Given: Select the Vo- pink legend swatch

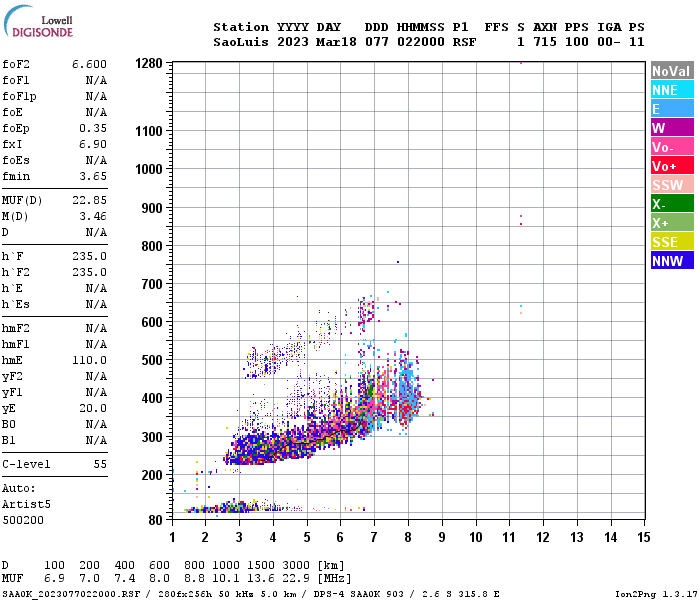Looking at the screenshot, I should [x=672, y=147].
